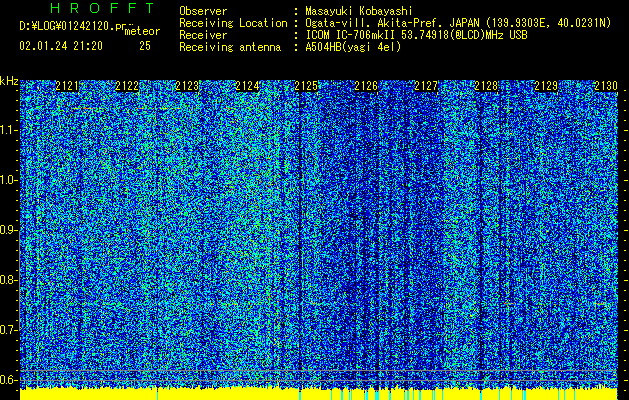This screenshot has width=629, height=400.
Task: Click the meteor count value 25
Action: [145, 46]
